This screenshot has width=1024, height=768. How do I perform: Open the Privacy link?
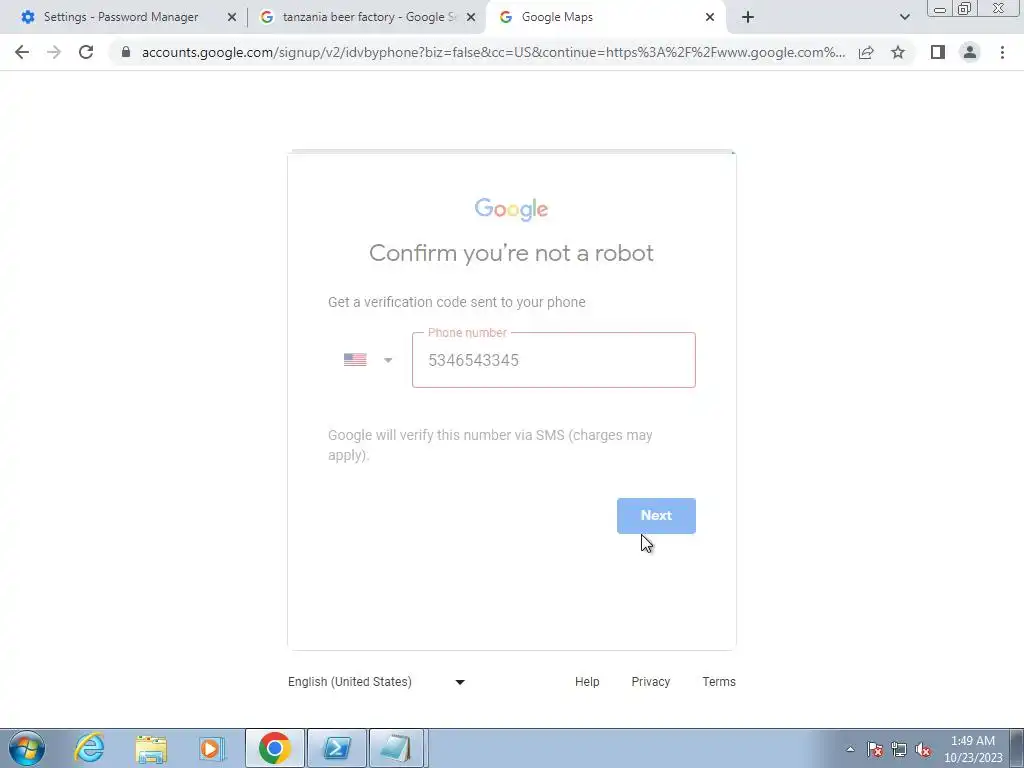tap(650, 682)
